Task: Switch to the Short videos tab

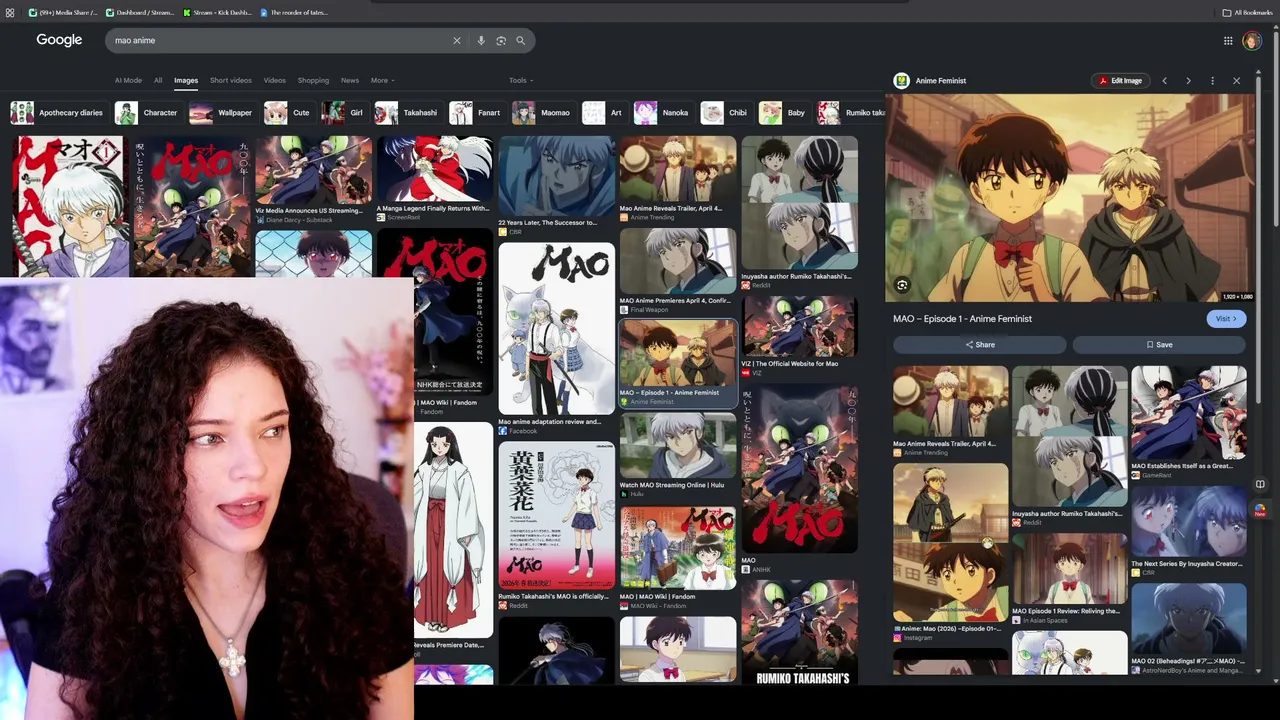Action: point(231,81)
